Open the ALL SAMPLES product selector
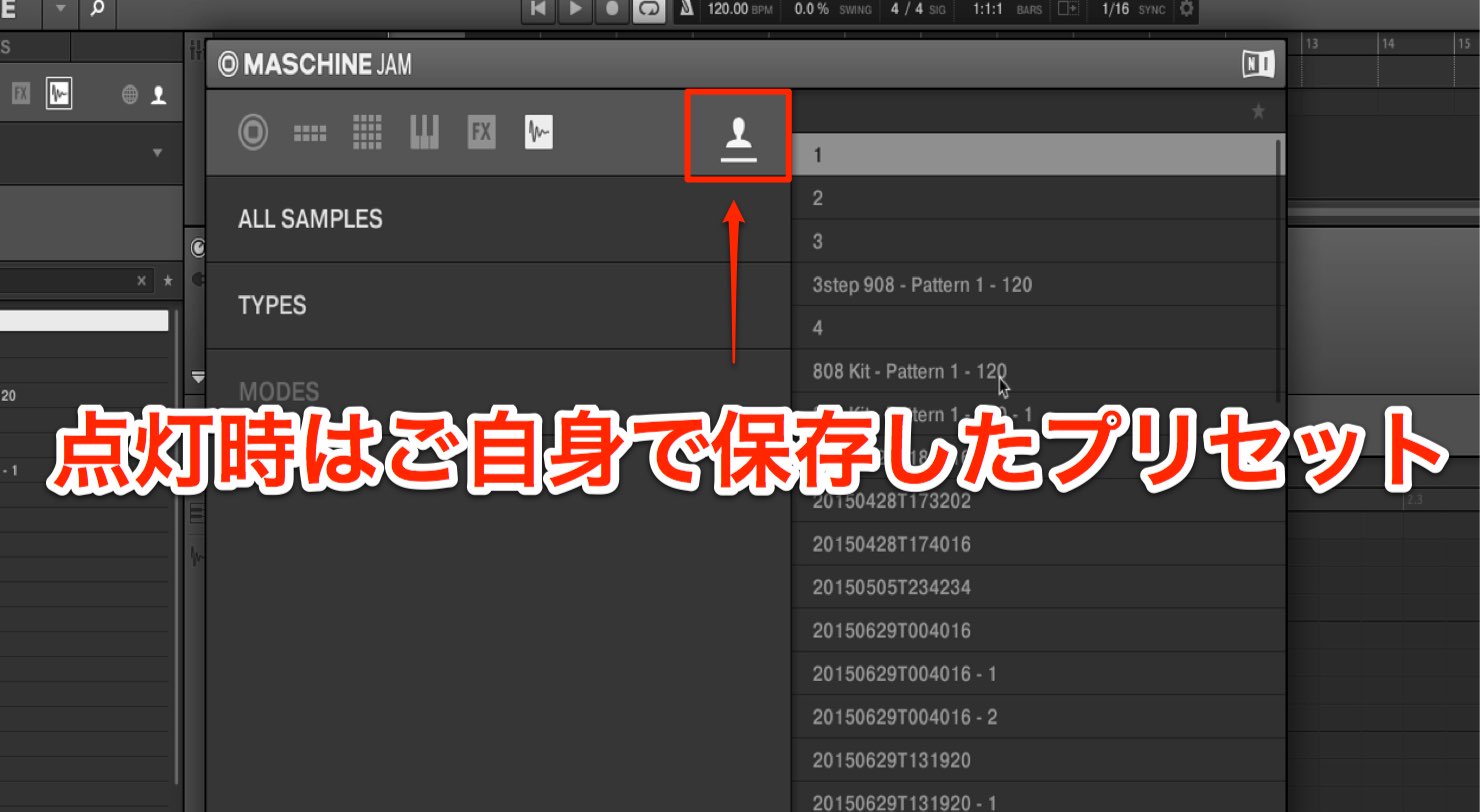 coord(498,219)
